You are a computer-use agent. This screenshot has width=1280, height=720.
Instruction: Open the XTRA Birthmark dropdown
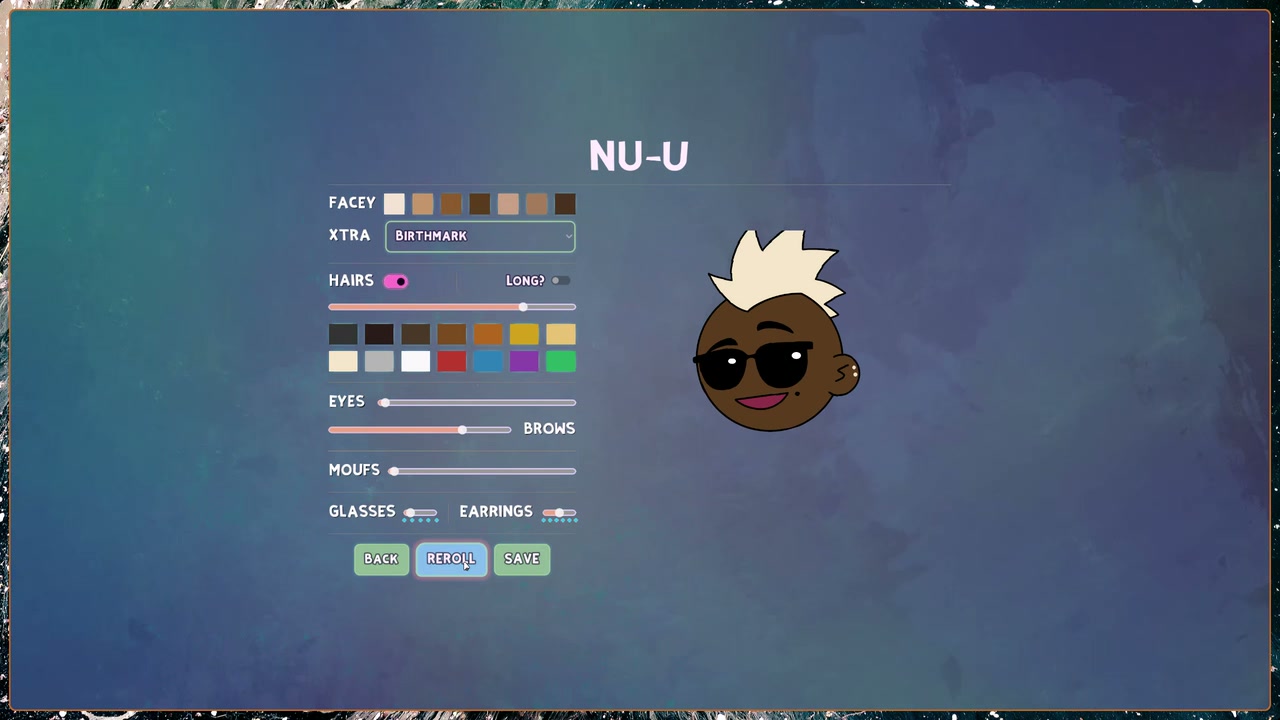pos(480,236)
